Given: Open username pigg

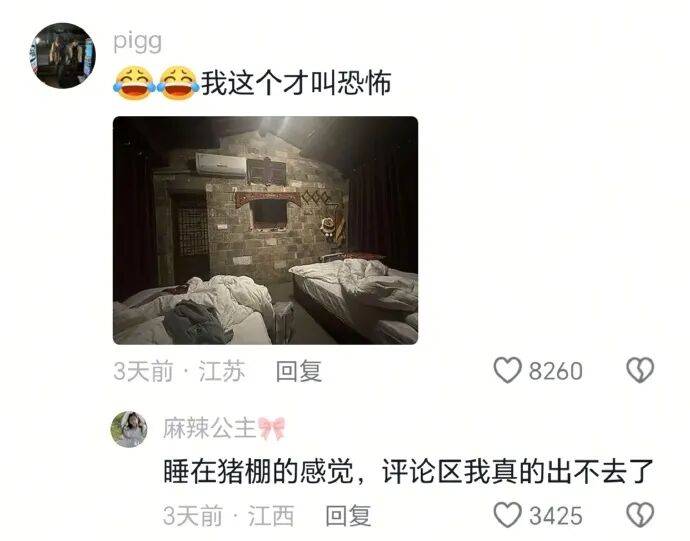Looking at the screenshot, I should coord(137,43).
